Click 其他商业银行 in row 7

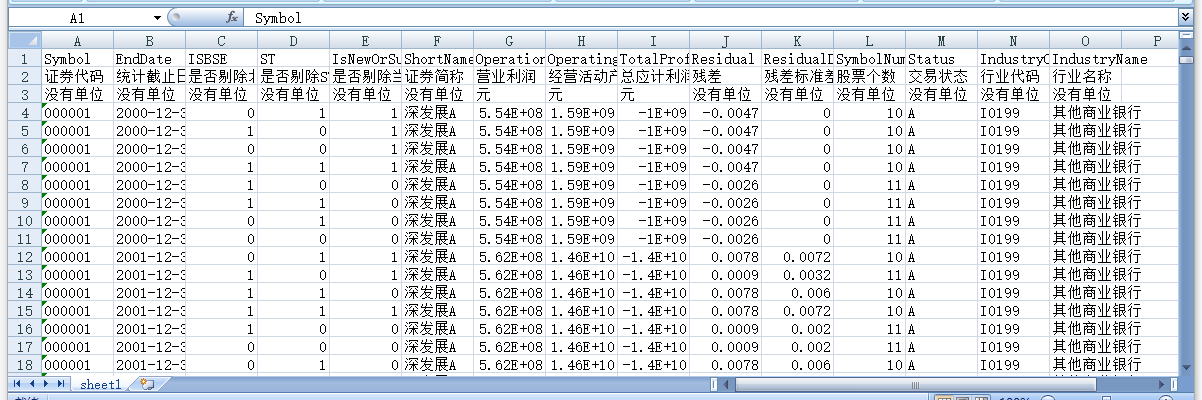tap(1086, 166)
